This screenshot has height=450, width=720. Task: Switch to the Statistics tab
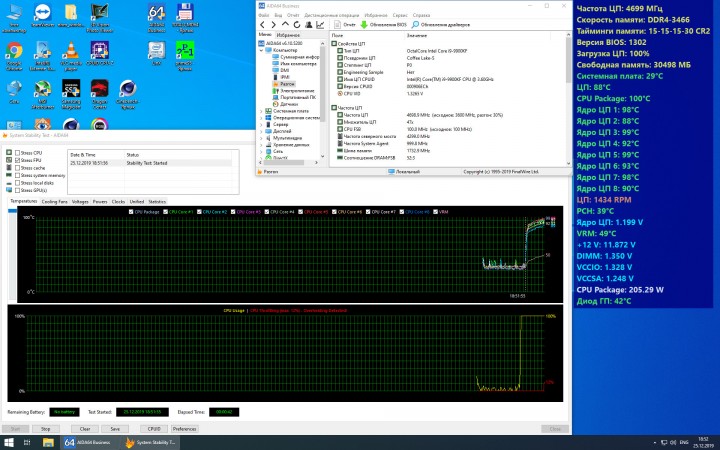tap(157, 202)
